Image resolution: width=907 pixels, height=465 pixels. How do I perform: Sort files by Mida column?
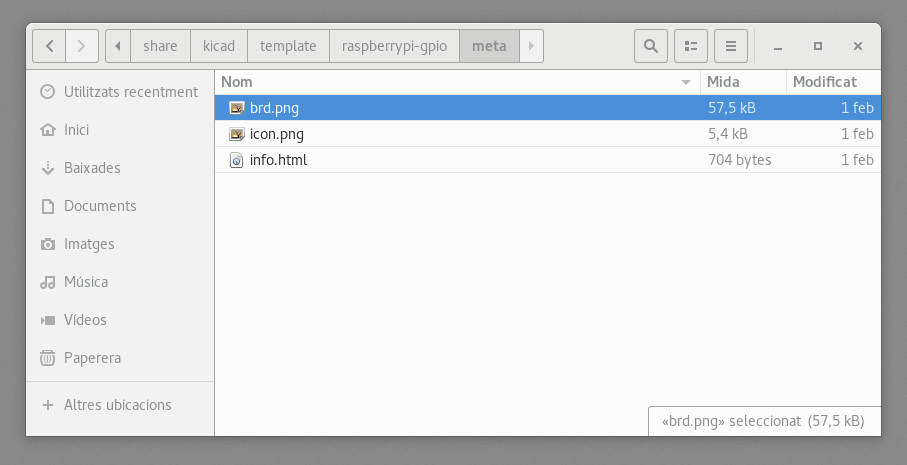tap(743, 82)
